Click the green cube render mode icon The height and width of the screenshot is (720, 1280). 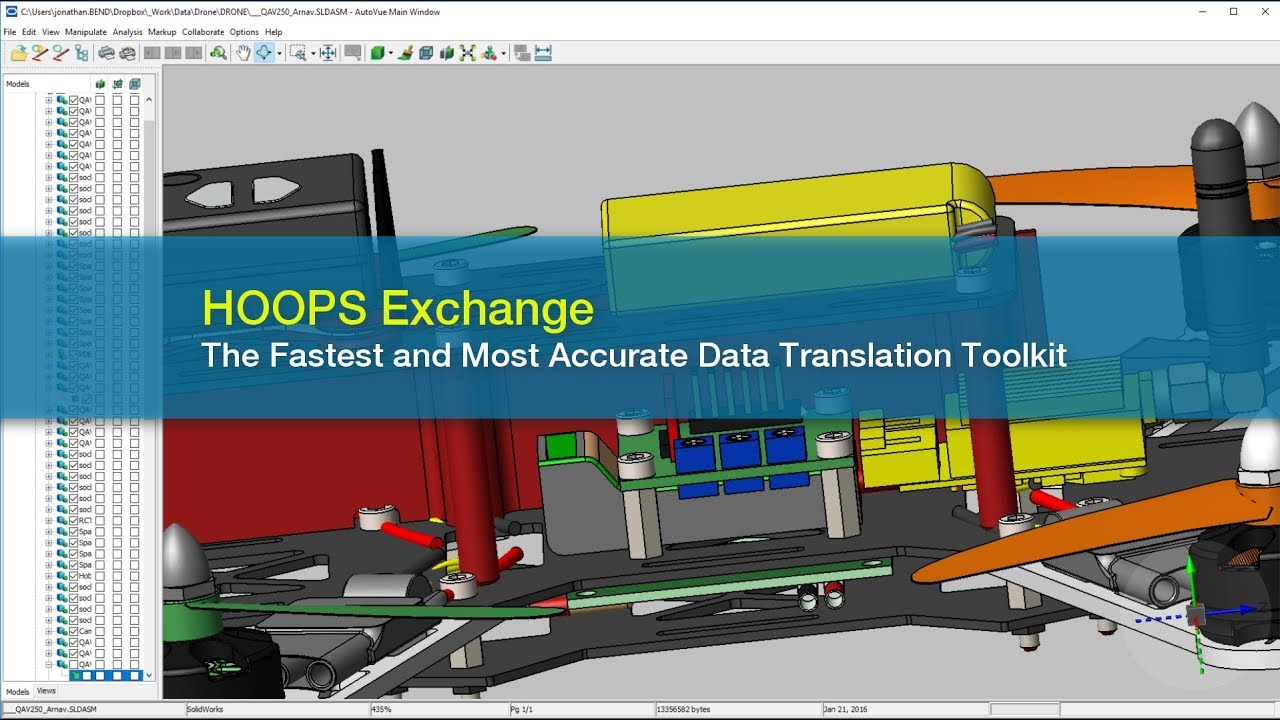tap(377, 53)
